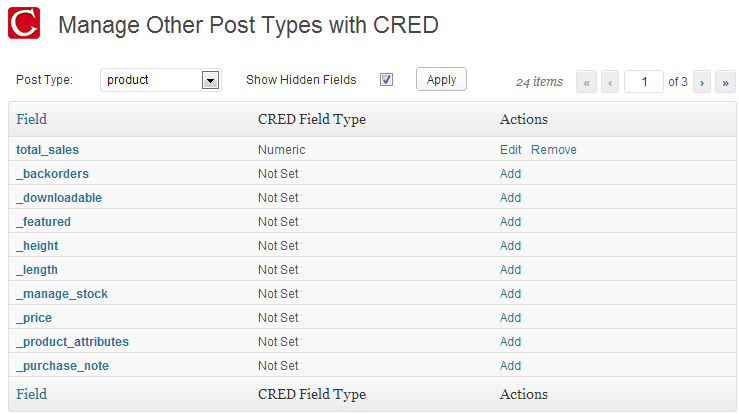Open the _manage_stock field link
Viewport: 739px width, 414px height.
(x=62, y=294)
